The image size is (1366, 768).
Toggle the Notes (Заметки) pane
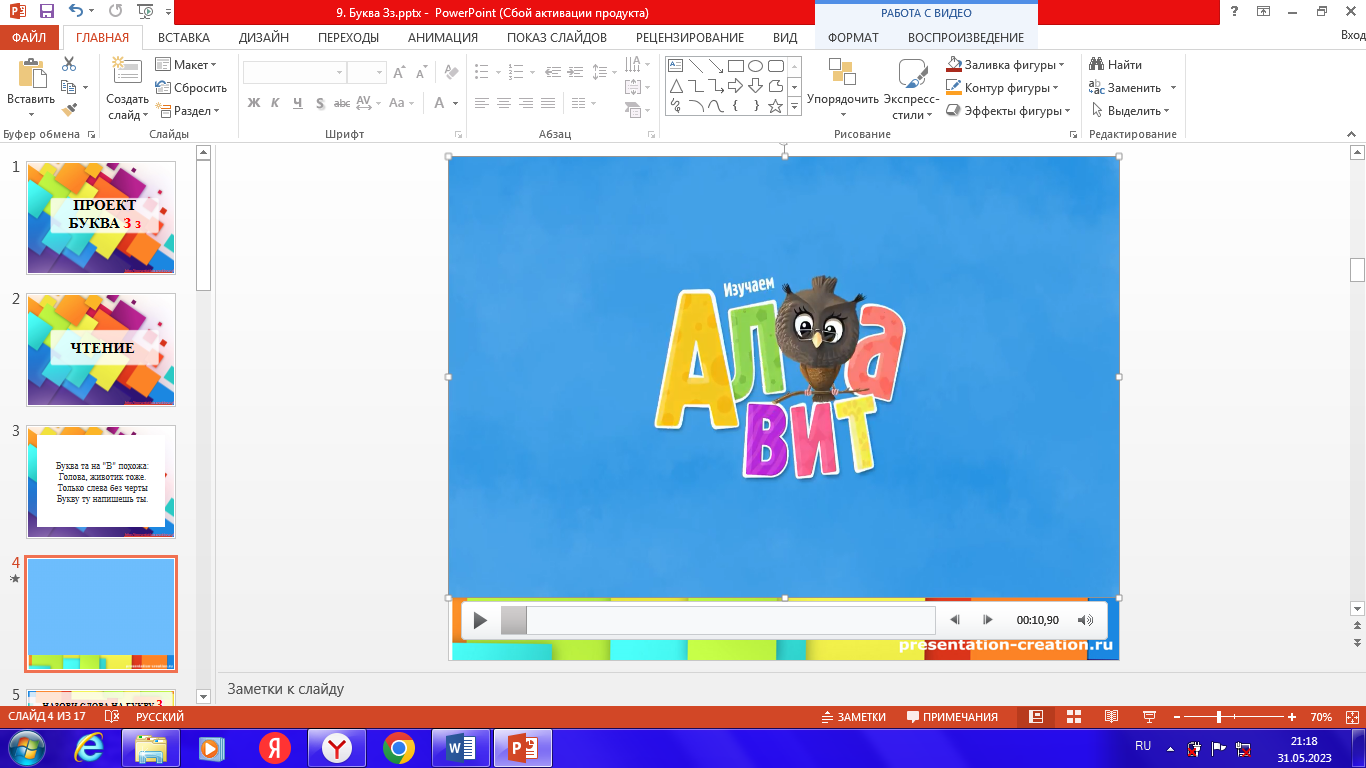(853, 717)
